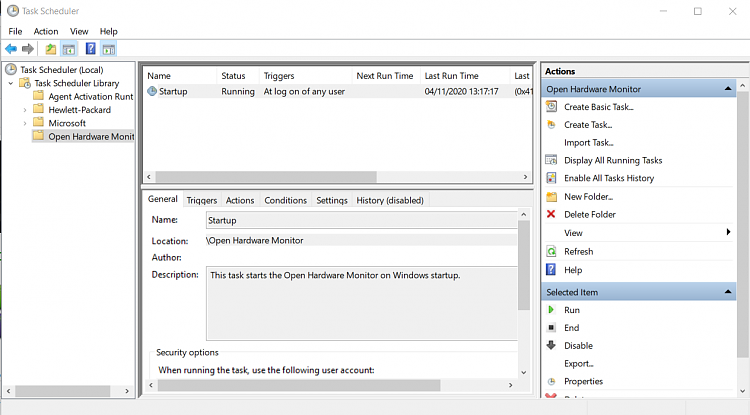The height and width of the screenshot is (415, 750).
Task: Click the left tree pane scrollbar right arrow
Action: [x=127, y=391]
